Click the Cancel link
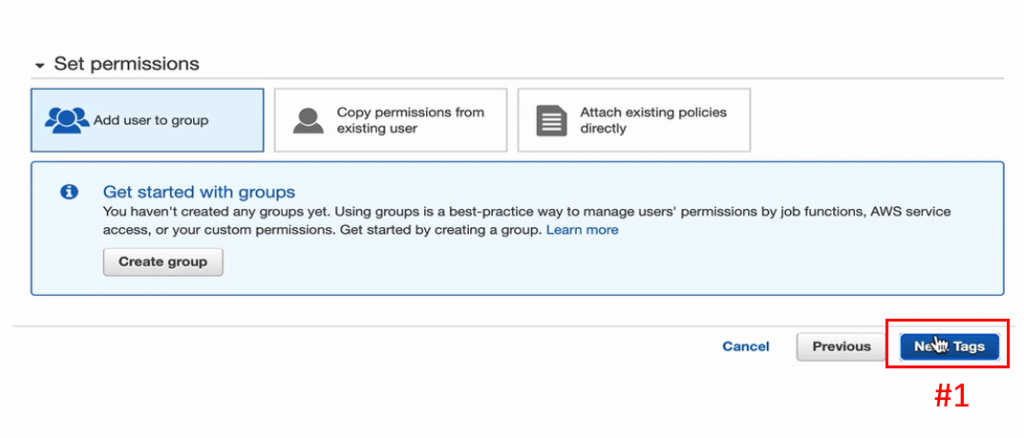The height and width of the screenshot is (438, 1024). click(746, 347)
